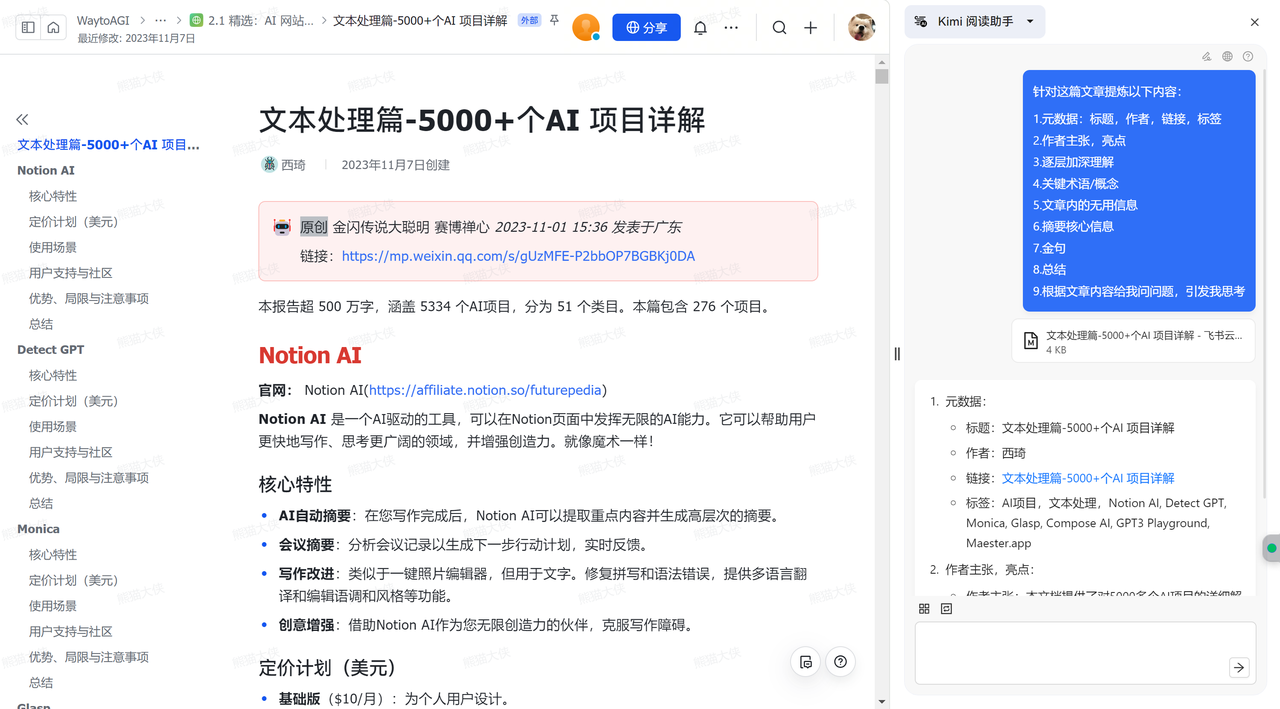Click the 2023年11月7日创建 date text

point(396,165)
